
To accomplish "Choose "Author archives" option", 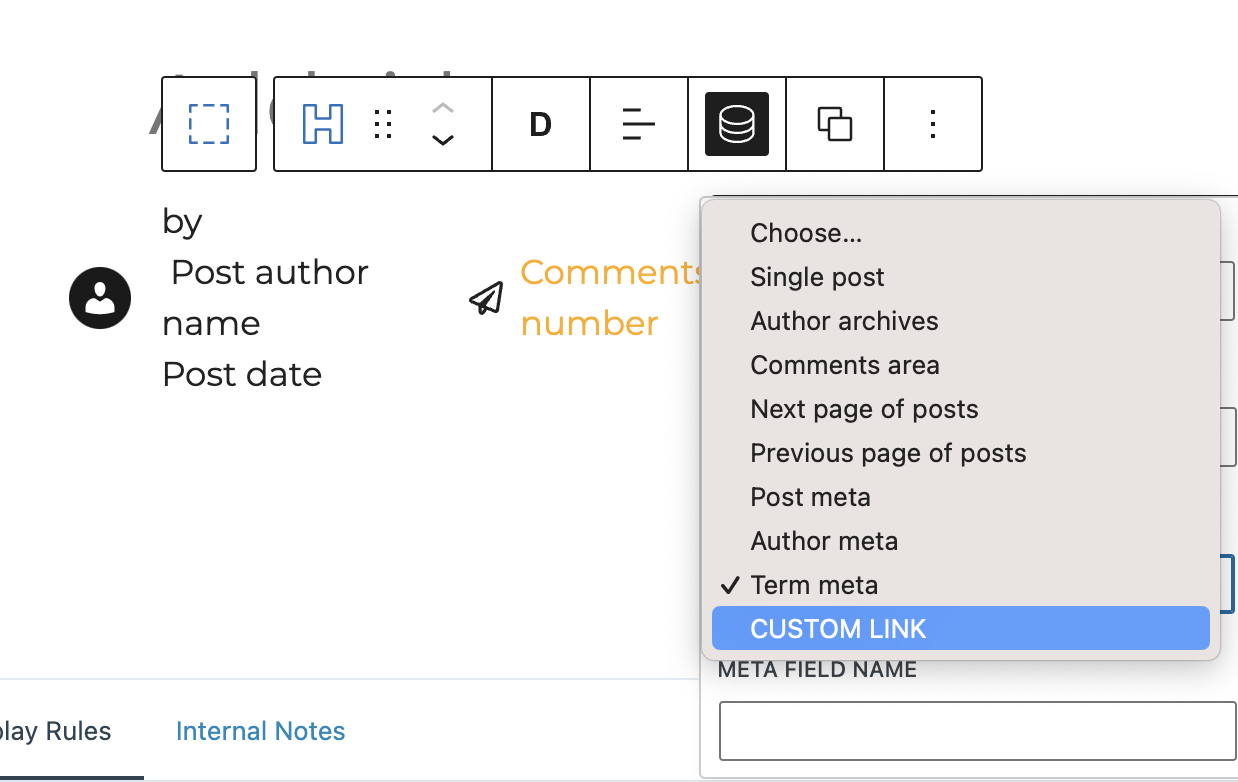I will point(844,321).
